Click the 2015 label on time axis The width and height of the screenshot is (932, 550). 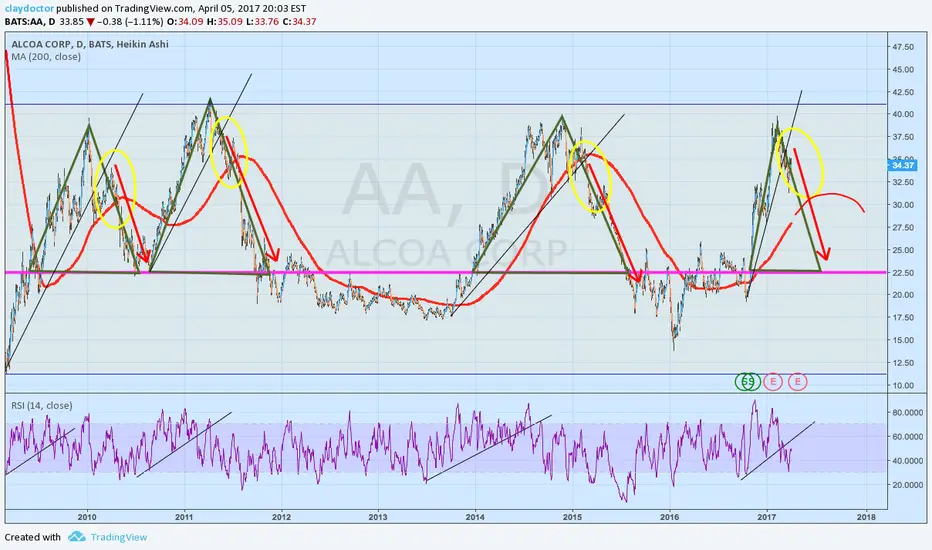point(572,517)
